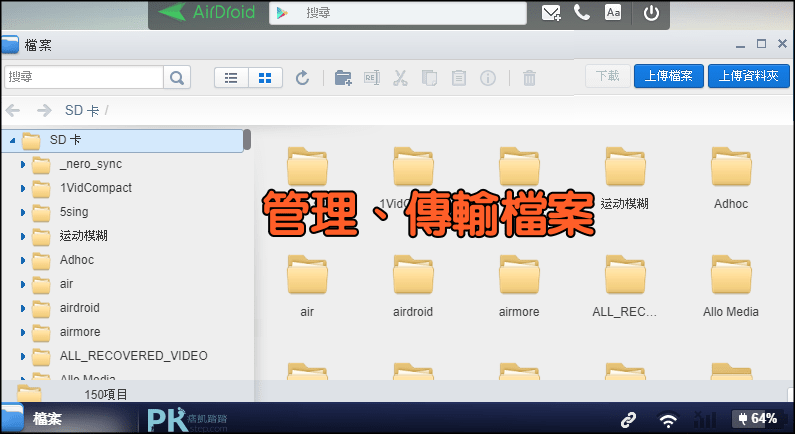The height and width of the screenshot is (434, 795).
Task: Show file info details
Action: point(488,78)
